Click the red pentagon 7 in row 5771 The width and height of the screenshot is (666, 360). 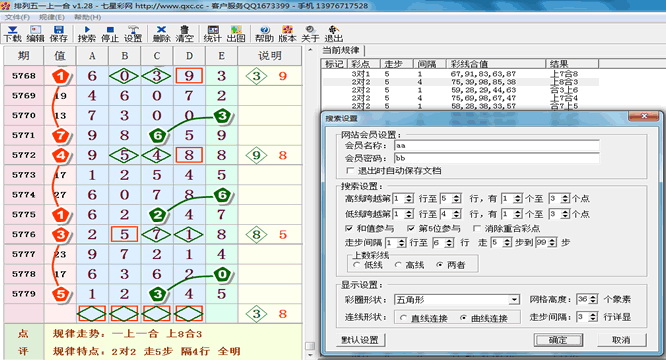point(61,136)
